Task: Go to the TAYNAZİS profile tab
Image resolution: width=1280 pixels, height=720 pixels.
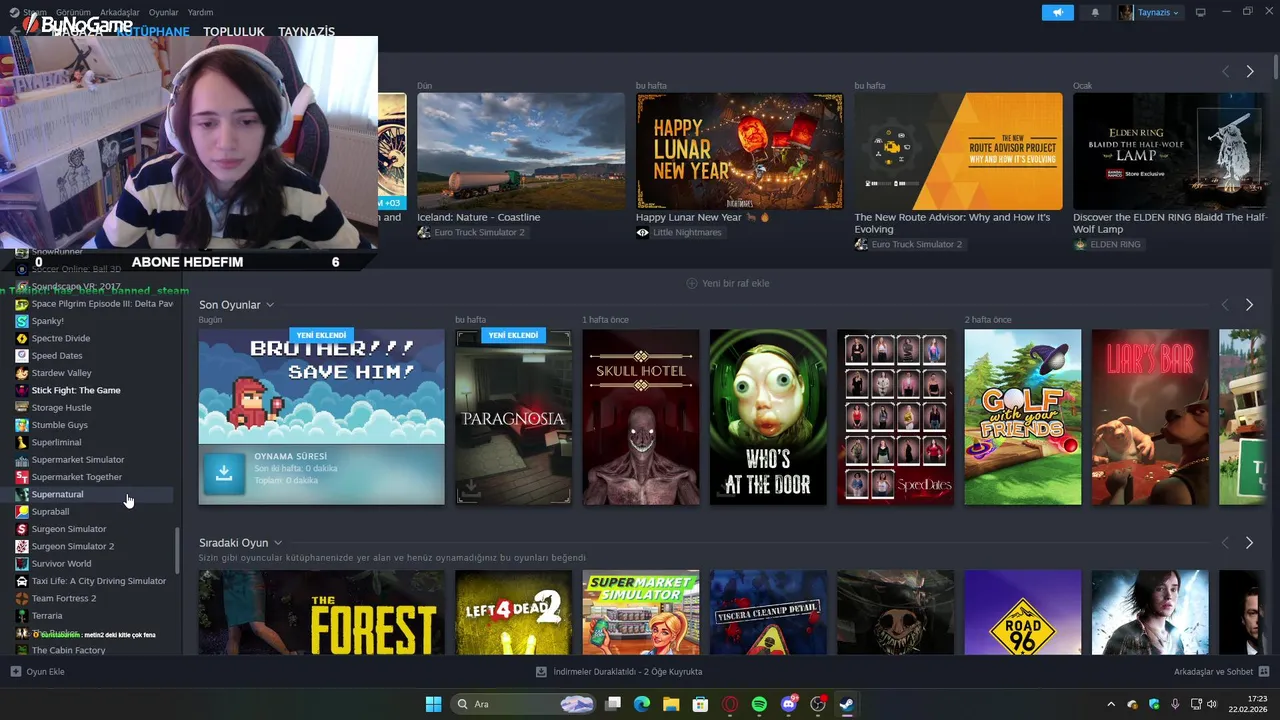Action: (x=307, y=32)
